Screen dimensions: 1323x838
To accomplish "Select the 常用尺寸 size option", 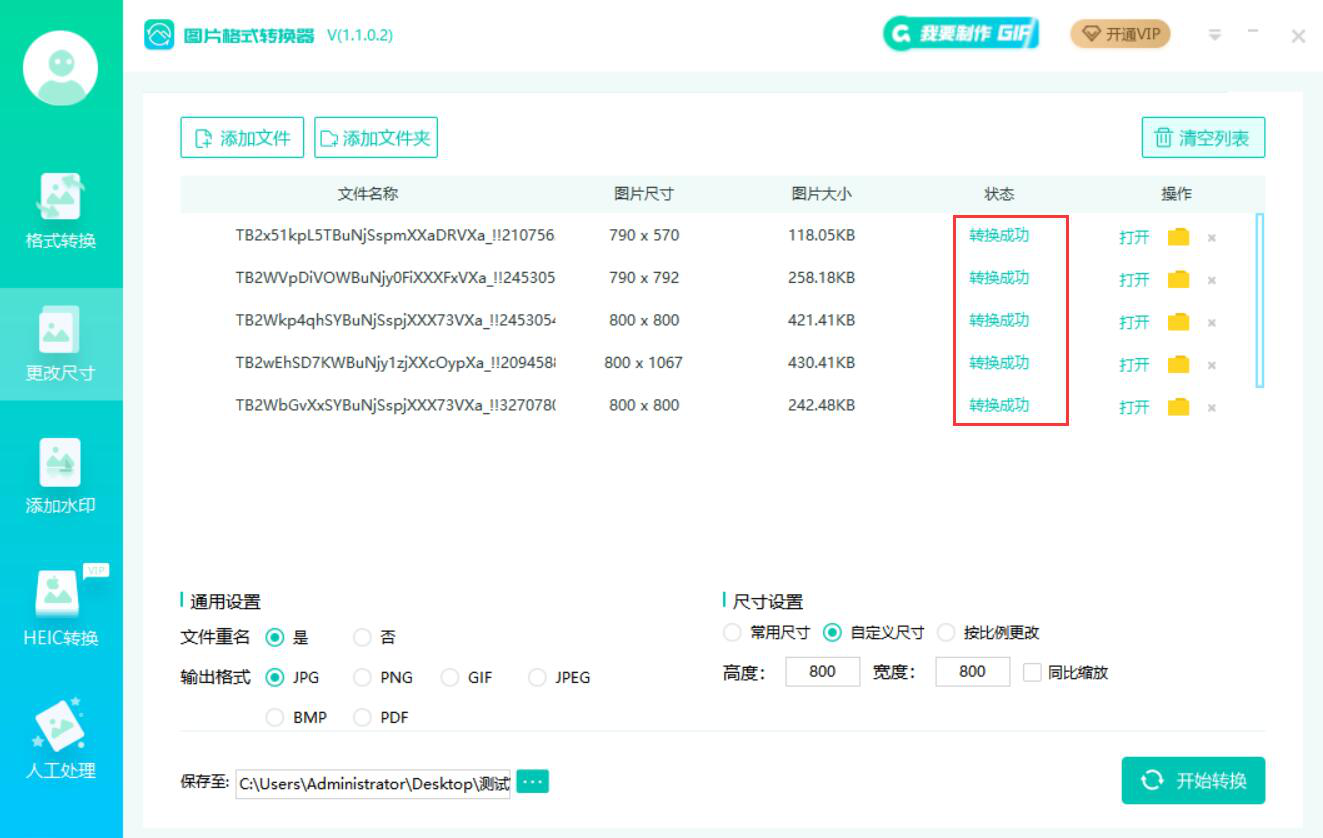I will 732,632.
